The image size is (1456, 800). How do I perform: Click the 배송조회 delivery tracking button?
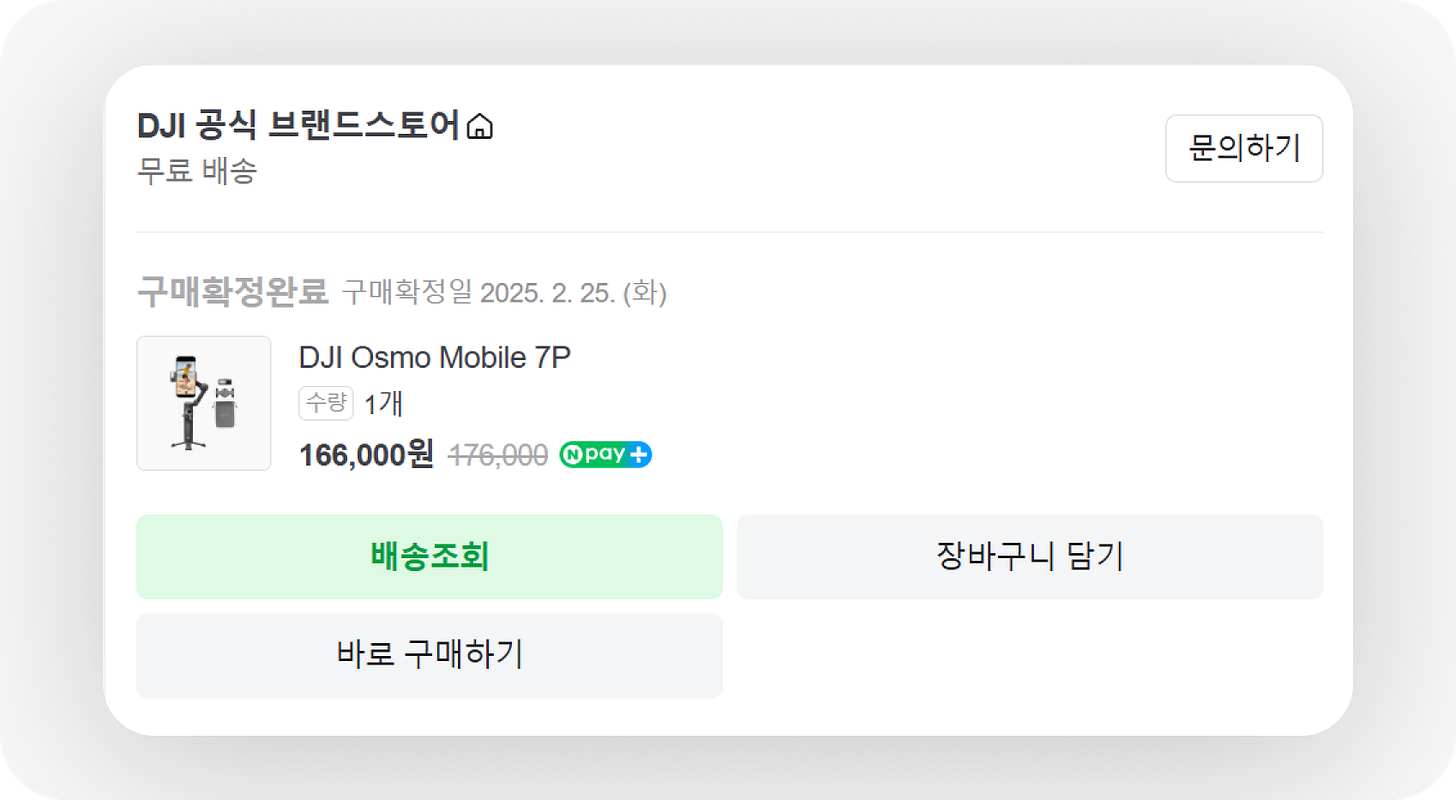click(429, 557)
